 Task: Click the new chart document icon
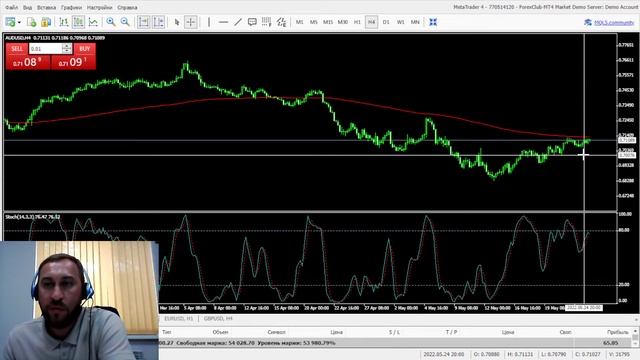click(x=31, y=22)
